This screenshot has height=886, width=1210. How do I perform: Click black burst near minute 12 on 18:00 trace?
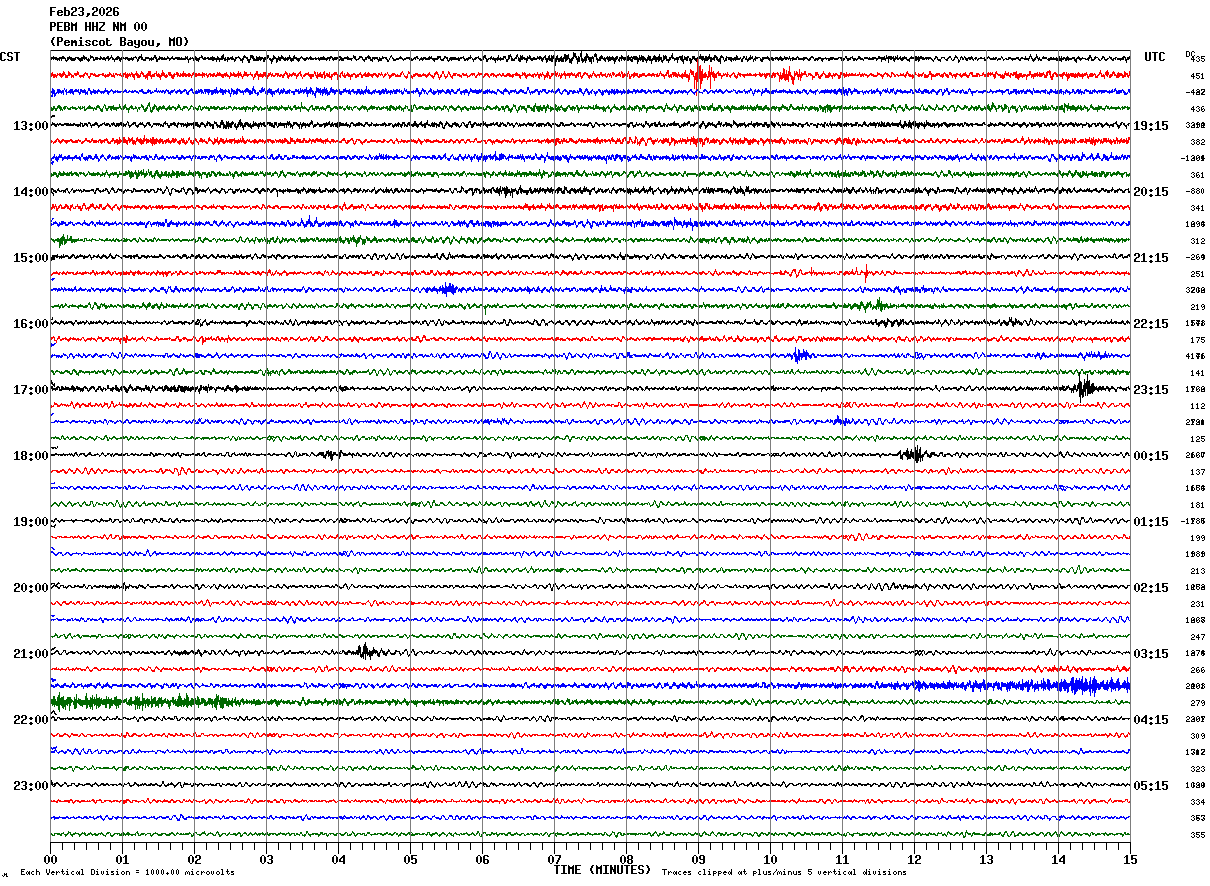[914, 454]
